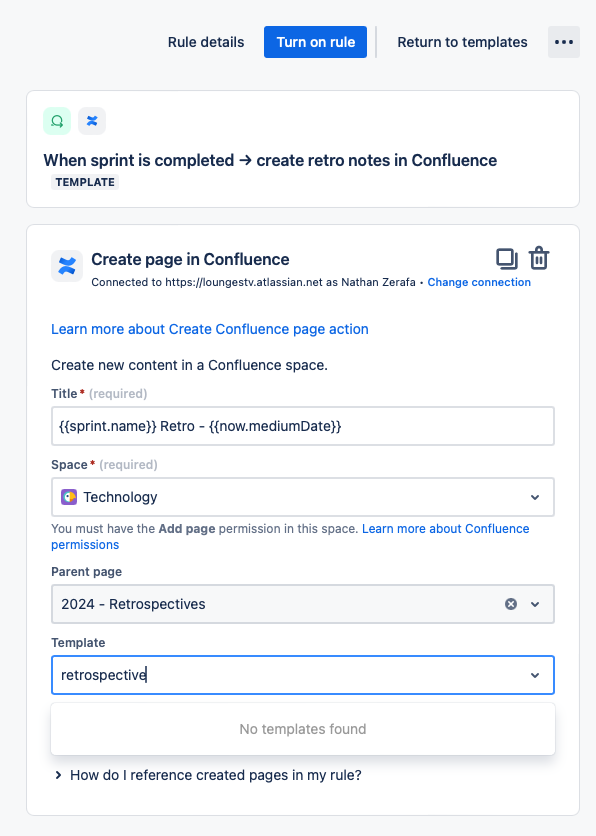The image size is (596, 836).
Task: Click Confluence logo beside Create page title
Action: tap(67, 266)
